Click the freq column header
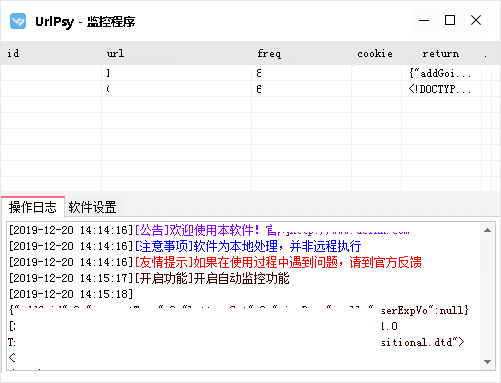Image resolution: width=501 pixels, height=383 pixels. pos(302,53)
